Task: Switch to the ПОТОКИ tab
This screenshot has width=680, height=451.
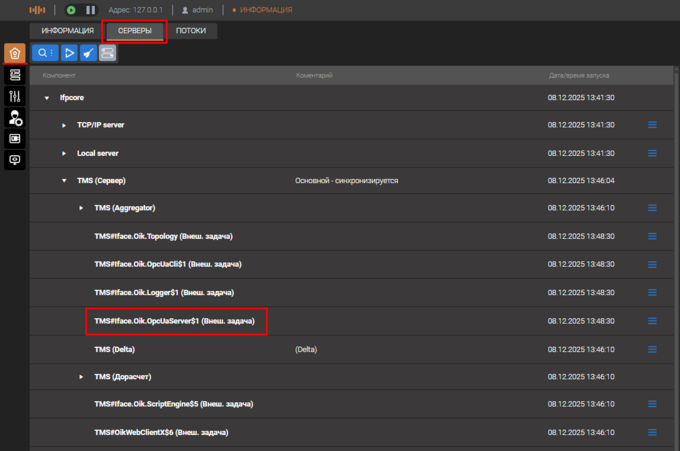Action: point(191,31)
